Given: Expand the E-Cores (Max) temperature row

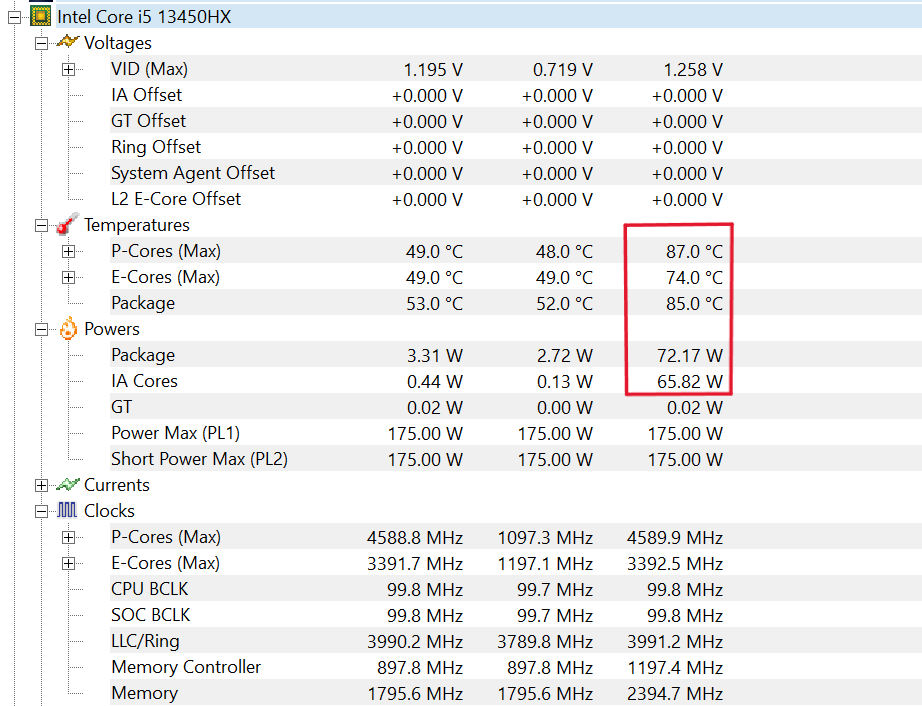Looking at the screenshot, I should (68, 277).
